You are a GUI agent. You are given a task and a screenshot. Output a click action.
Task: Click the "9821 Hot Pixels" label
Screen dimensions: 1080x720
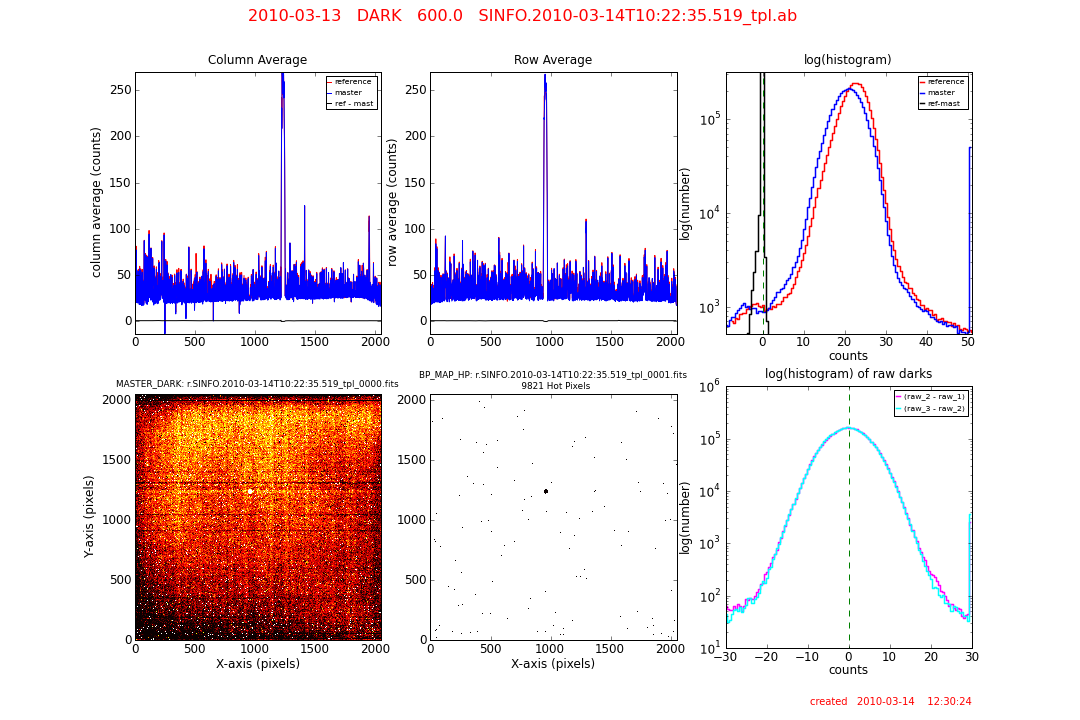553,386
